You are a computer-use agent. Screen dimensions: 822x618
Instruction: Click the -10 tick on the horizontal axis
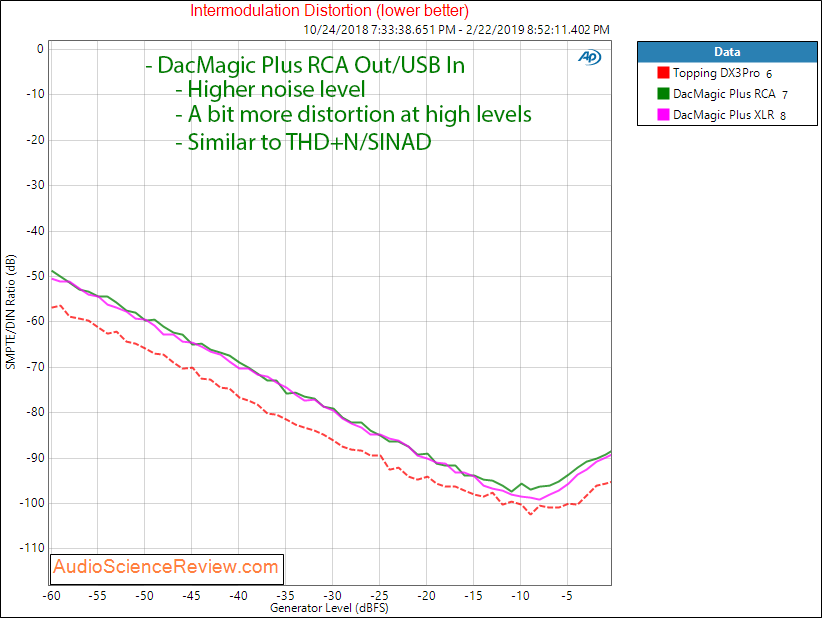[520, 596]
